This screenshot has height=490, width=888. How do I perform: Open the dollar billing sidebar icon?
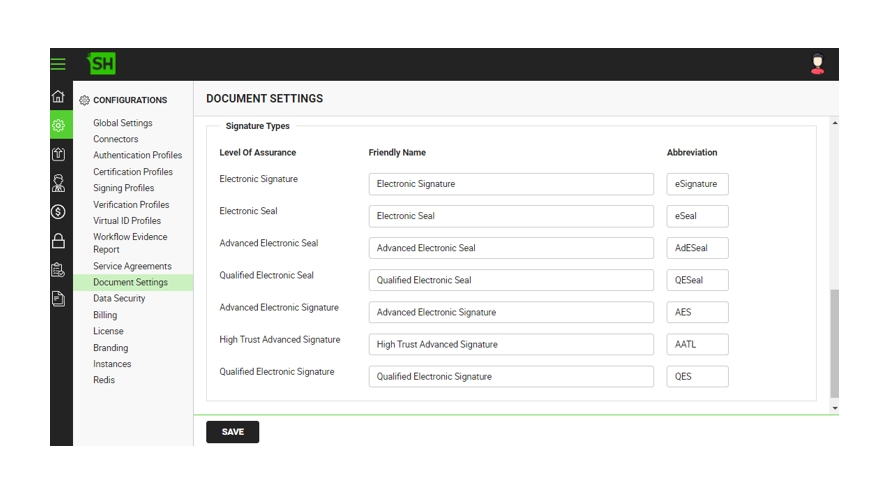[58, 212]
